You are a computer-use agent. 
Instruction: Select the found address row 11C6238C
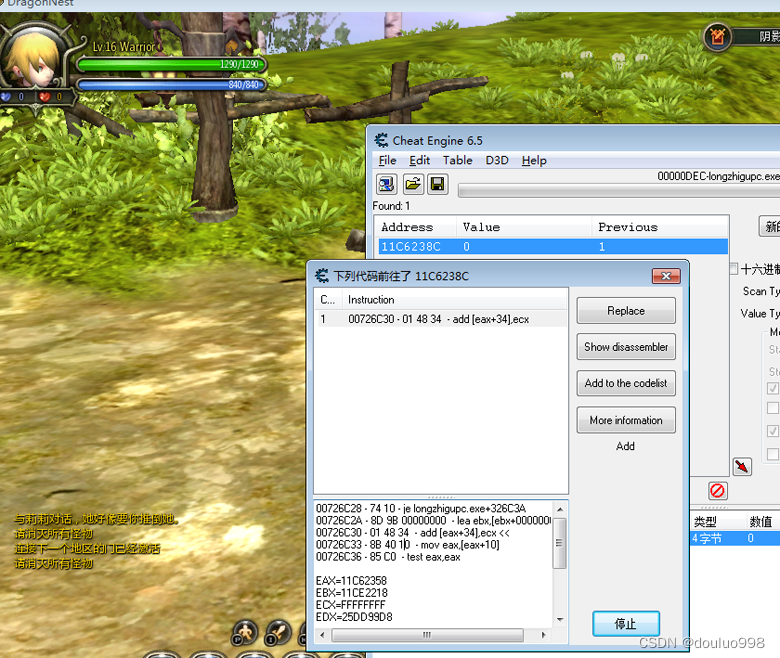[553, 247]
